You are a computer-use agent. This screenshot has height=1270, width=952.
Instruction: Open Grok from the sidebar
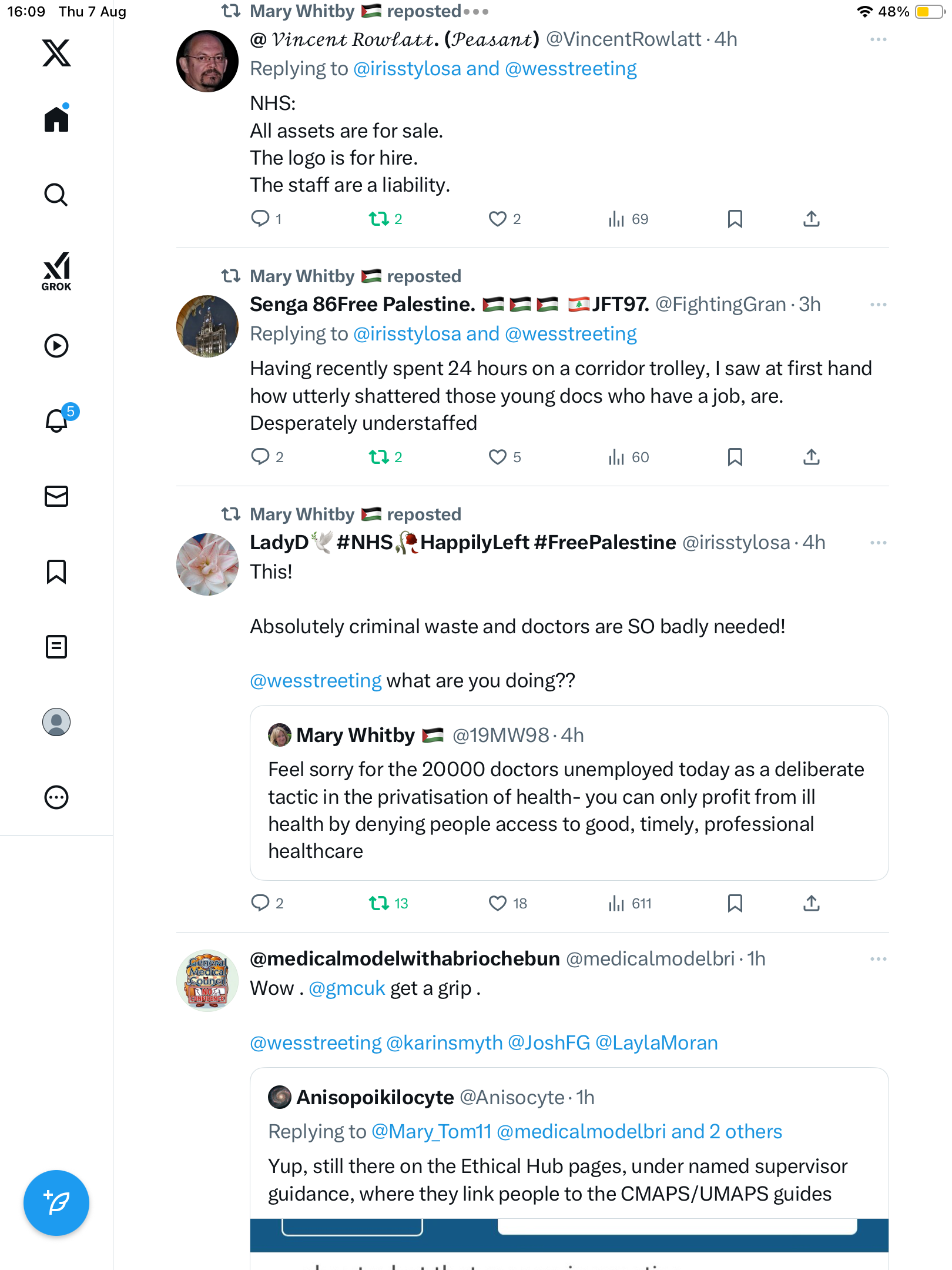(56, 272)
